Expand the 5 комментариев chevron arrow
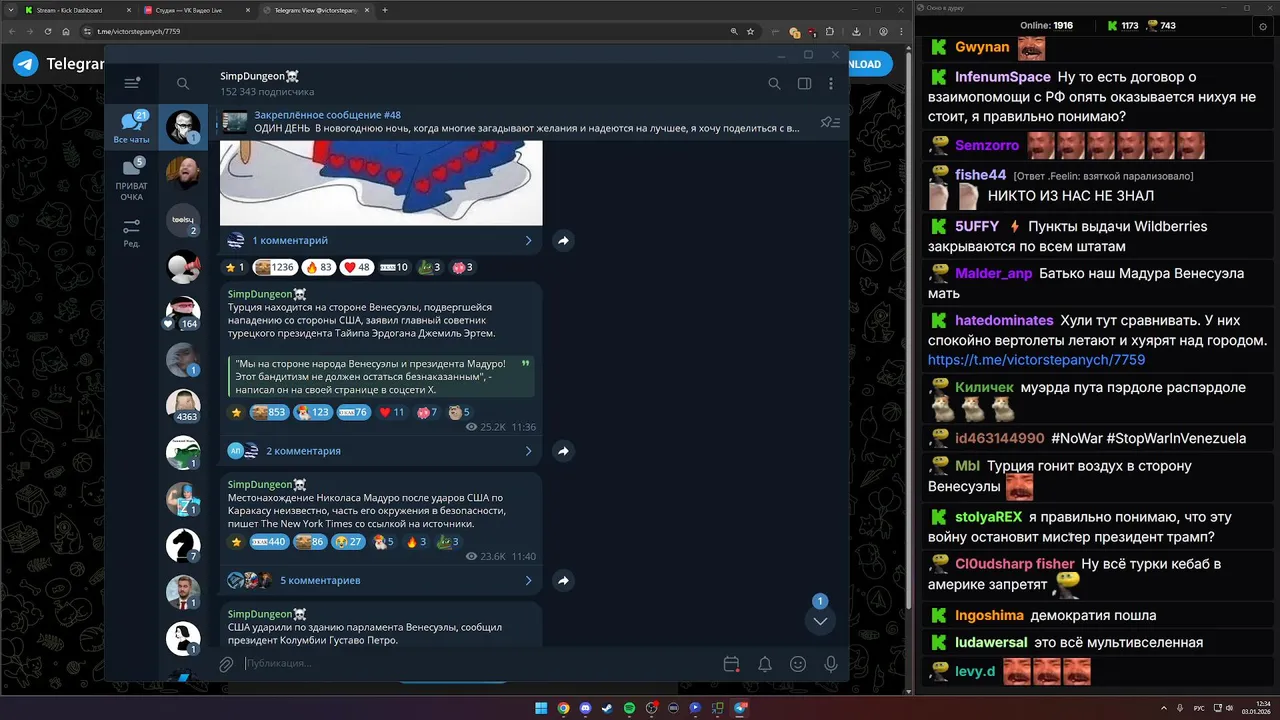The width and height of the screenshot is (1280, 720). click(x=528, y=580)
